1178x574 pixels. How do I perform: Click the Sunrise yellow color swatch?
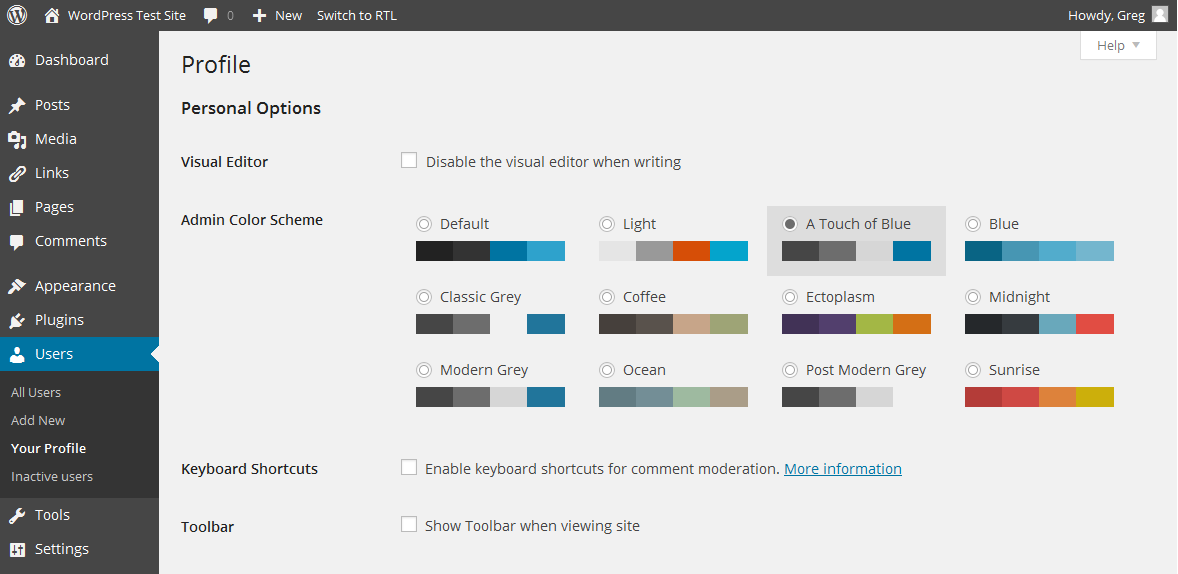[1095, 397]
